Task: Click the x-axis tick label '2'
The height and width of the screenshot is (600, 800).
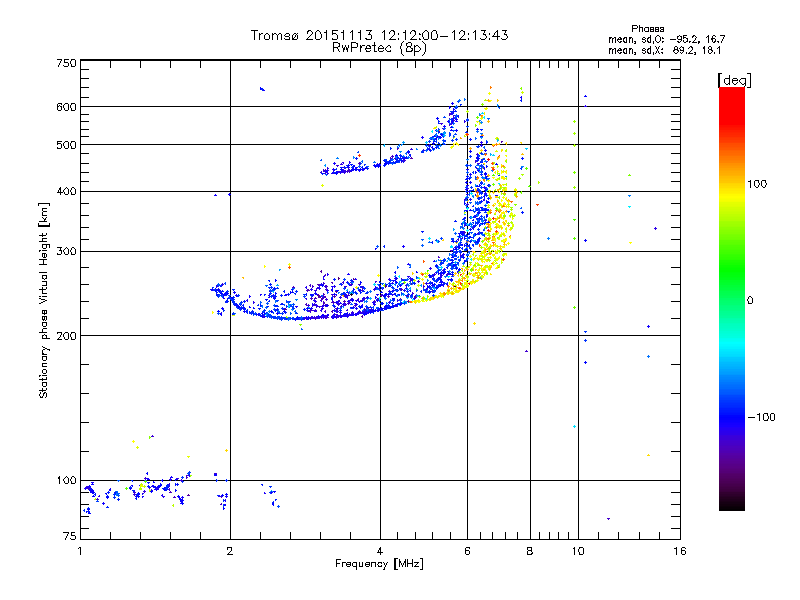Action: click(230, 551)
